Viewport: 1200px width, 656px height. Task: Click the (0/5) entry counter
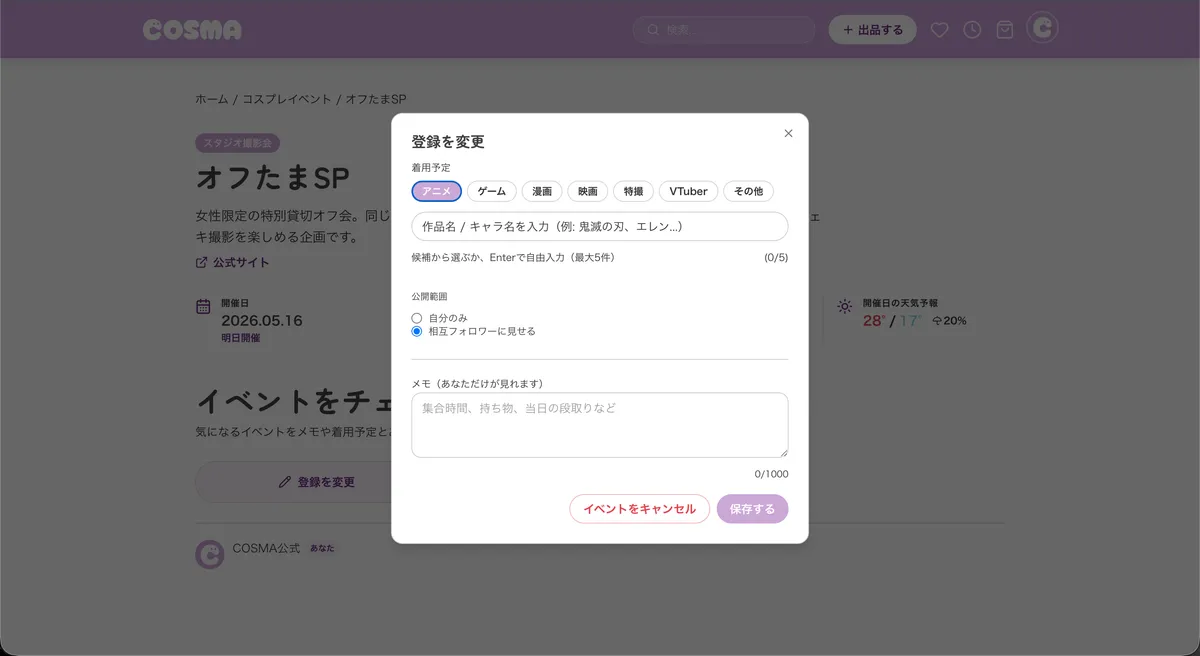776,258
